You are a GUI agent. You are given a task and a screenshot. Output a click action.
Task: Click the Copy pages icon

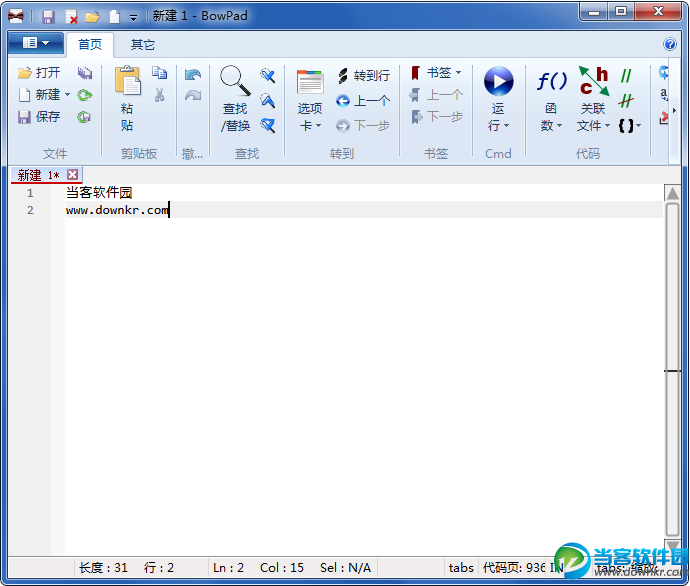click(x=159, y=73)
